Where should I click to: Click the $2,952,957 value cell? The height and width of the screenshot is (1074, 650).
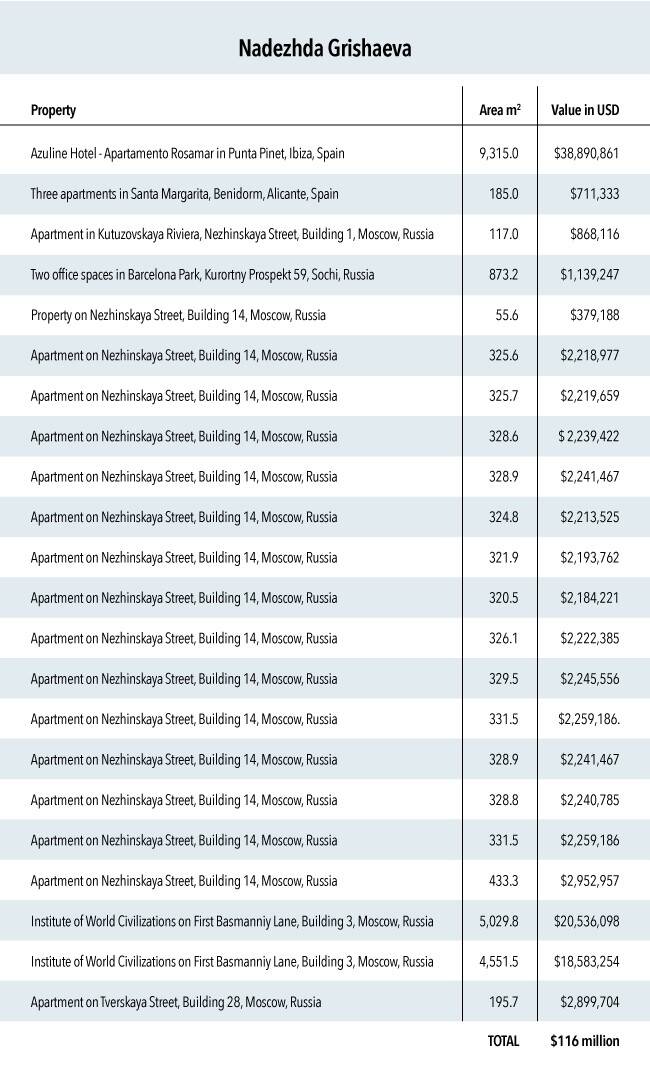588,880
